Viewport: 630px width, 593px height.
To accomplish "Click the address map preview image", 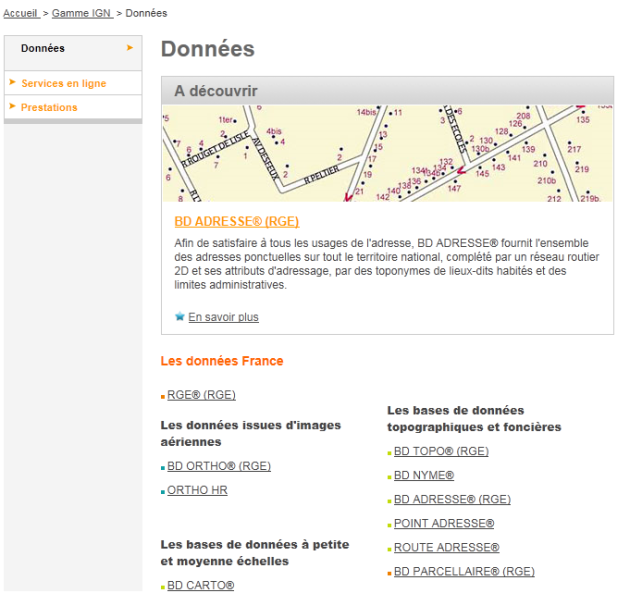I will pyautogui.click(x=387, y=153).
